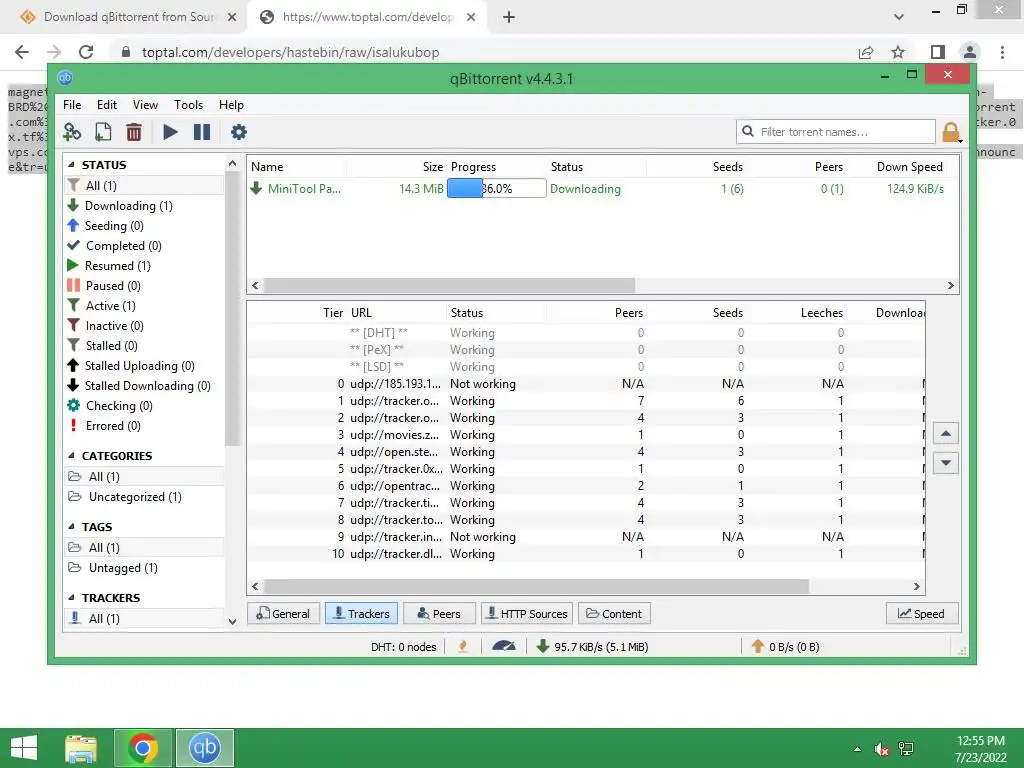Click the tracker list horizontal scrollbar
1024x768 pixels.
coord(536,586)
